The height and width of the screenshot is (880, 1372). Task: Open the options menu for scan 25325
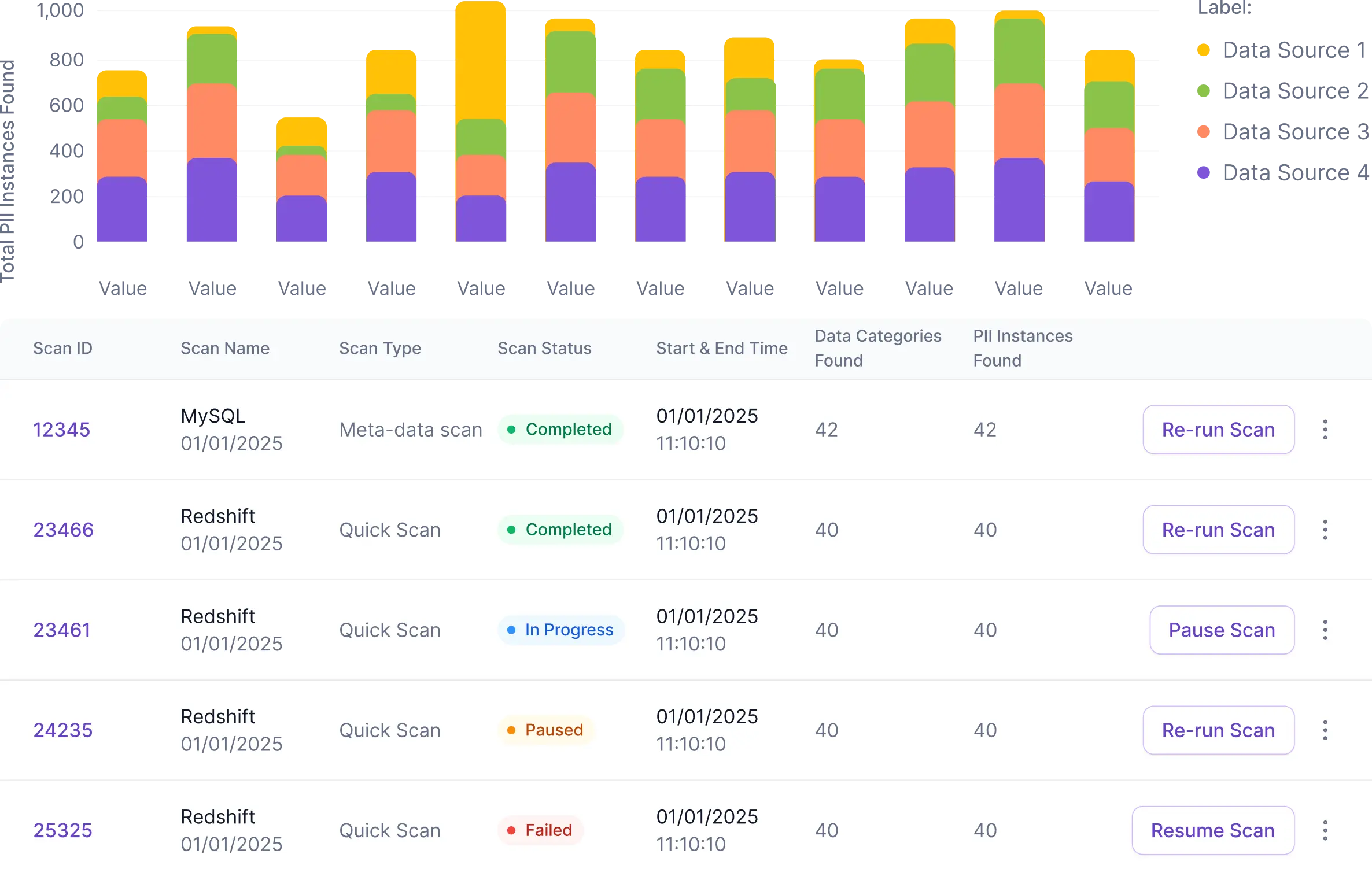(1325, 830)
